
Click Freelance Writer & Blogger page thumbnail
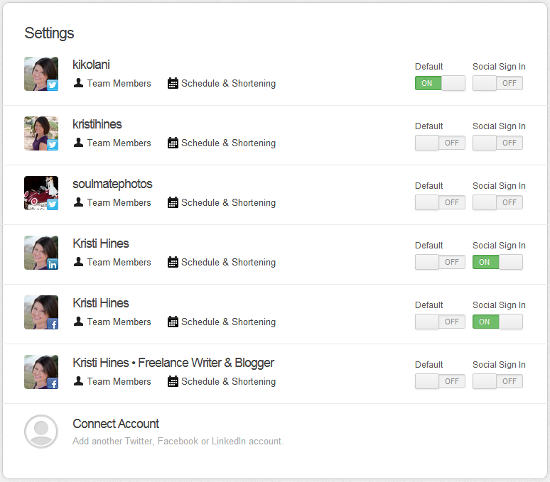click(x=41, y=372)
